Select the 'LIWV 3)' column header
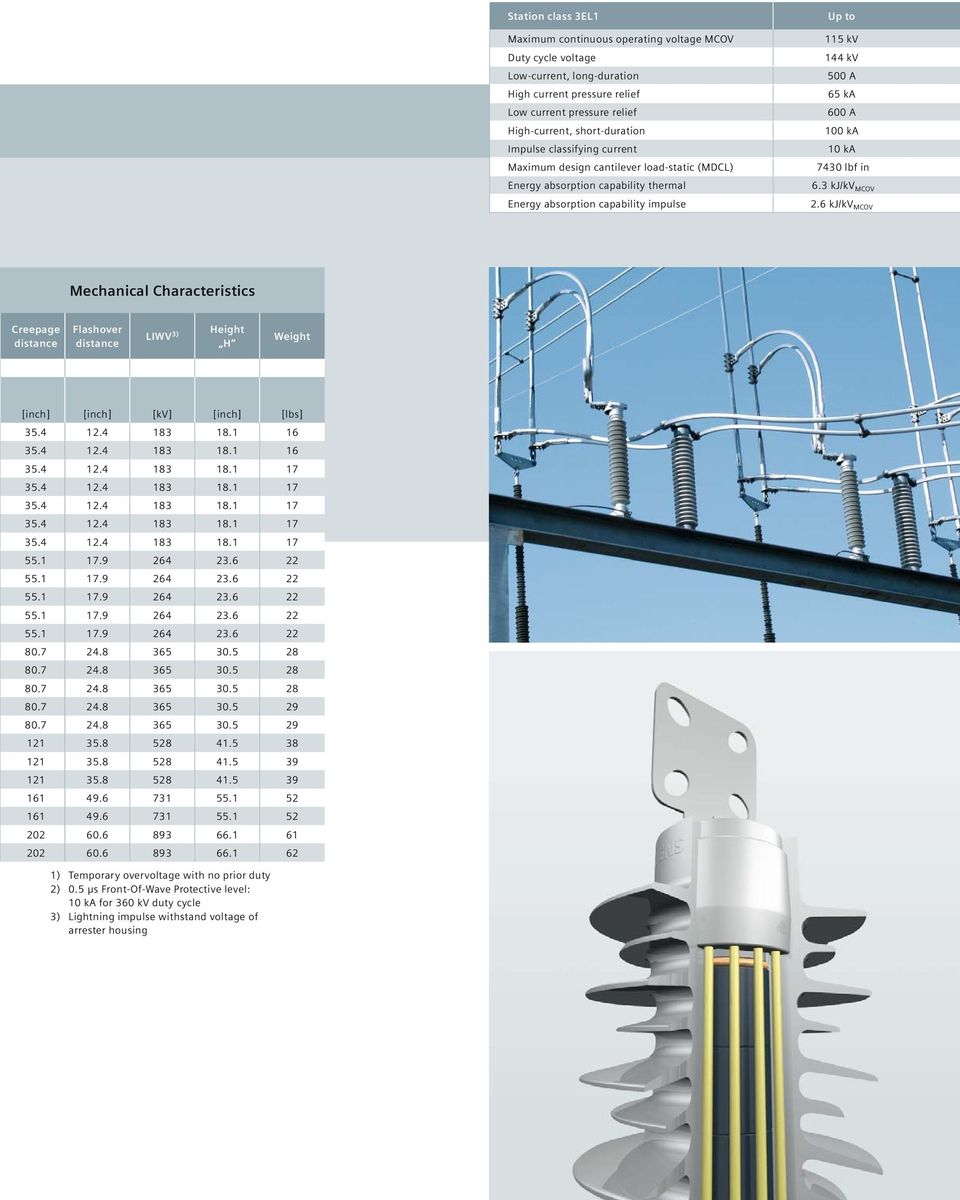The width and height of the screenshot is (960, 1200). (162, 336)
